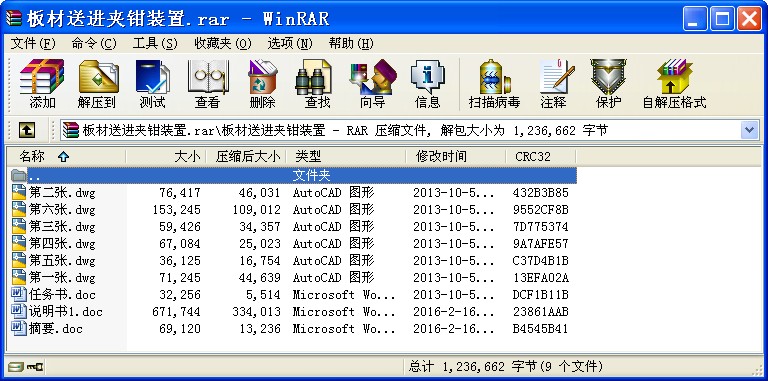Click CRC32 value 13EFA02A
Viewport: 768px width, 381px height.
coord(541,278)
